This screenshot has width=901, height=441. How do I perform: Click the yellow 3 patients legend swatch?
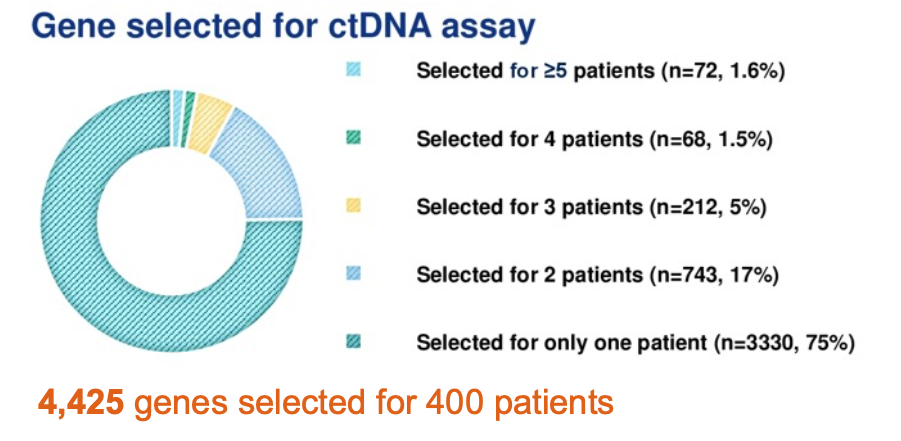(353, 206)
